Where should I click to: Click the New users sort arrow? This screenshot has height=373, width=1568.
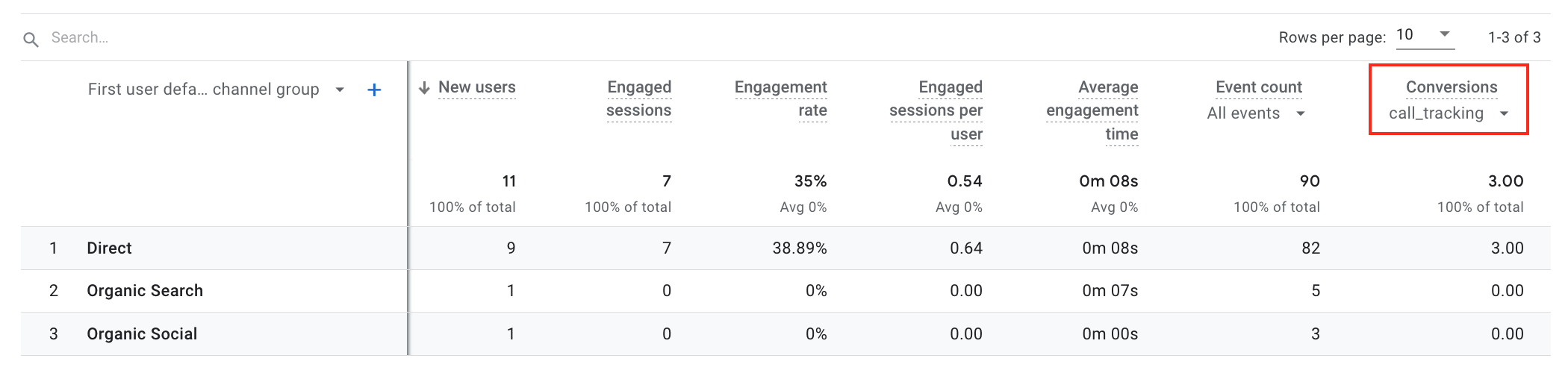point(424,88)
